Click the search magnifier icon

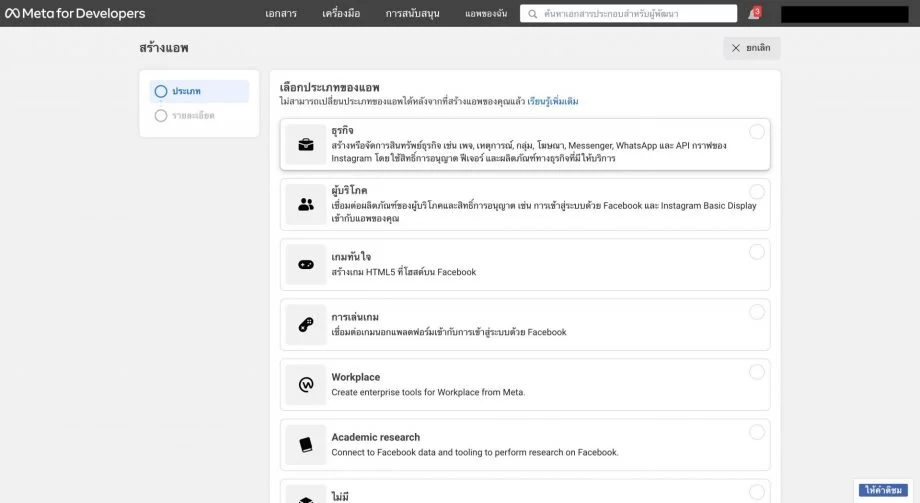[532, 13]
